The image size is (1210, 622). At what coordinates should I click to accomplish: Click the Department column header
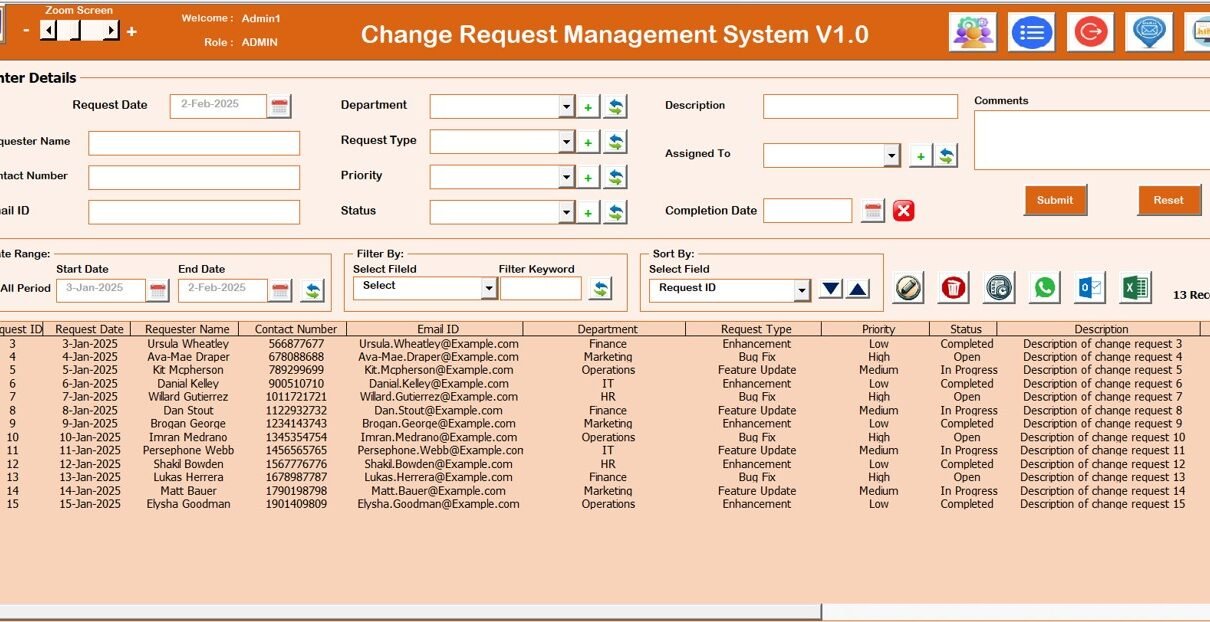point(607,329)
